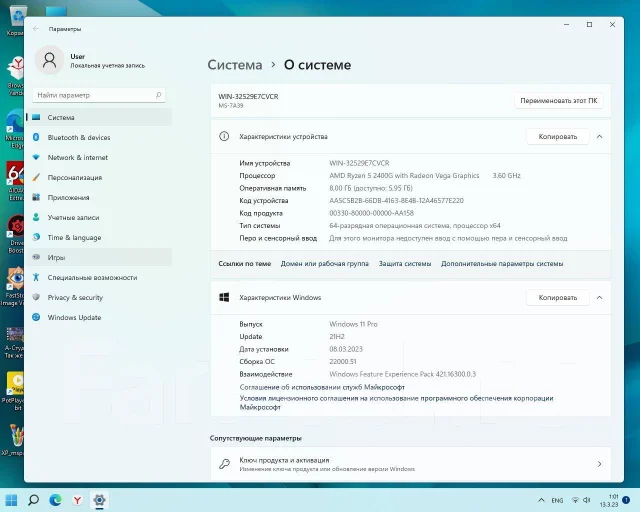Click the Time & language globe icon

pyautogui.click(x=36, y=237)
